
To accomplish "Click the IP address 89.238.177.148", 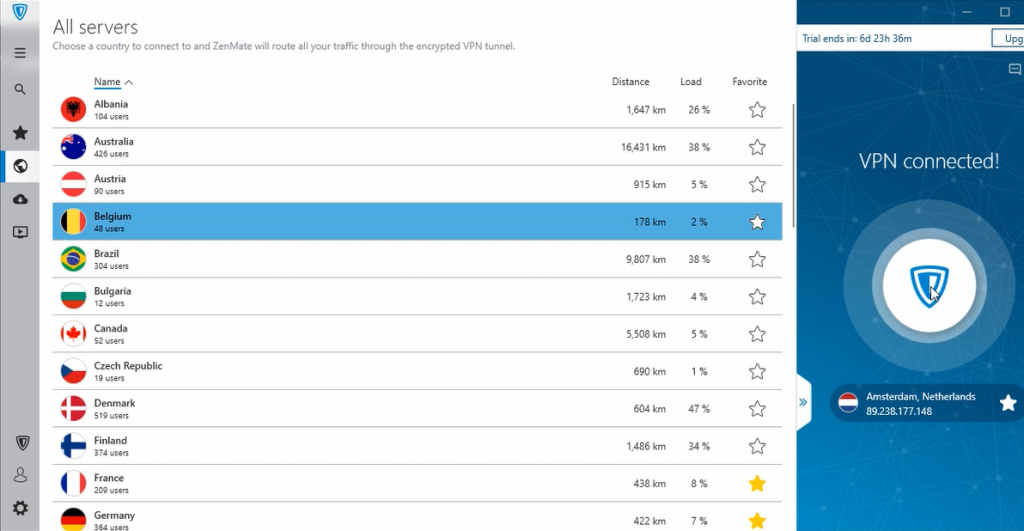I will point(899,411).
